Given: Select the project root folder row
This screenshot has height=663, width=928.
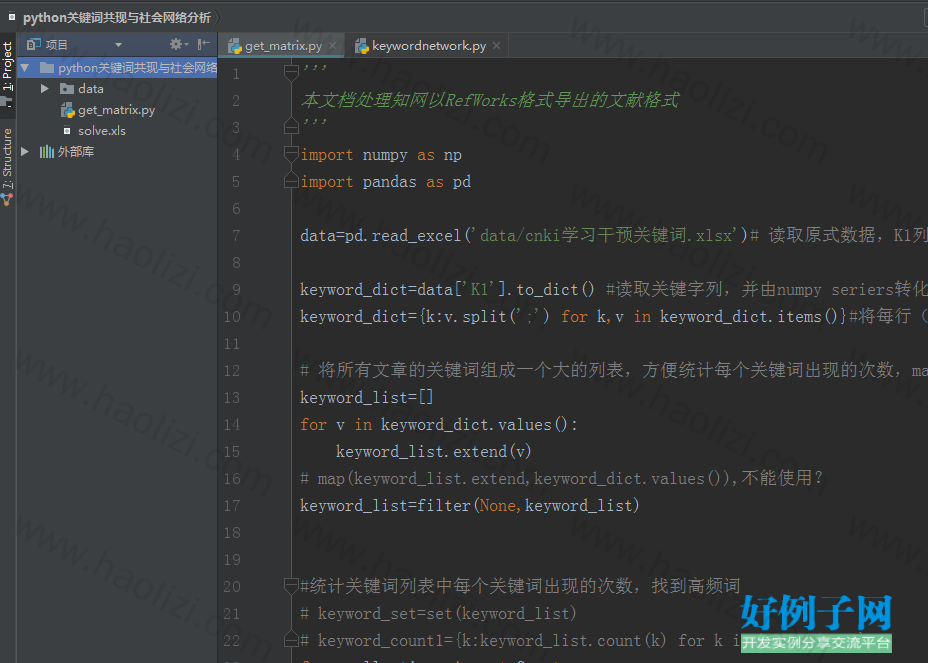Looking at the screenshot, I should tap(117, 68).
